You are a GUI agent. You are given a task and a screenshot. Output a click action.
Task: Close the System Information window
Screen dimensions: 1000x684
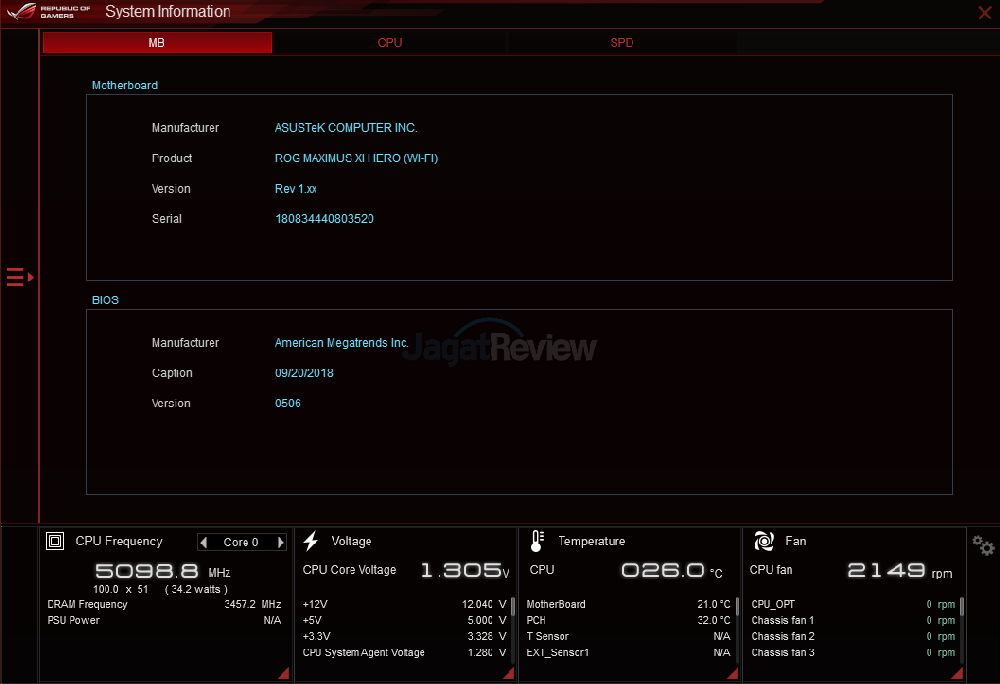984,12
